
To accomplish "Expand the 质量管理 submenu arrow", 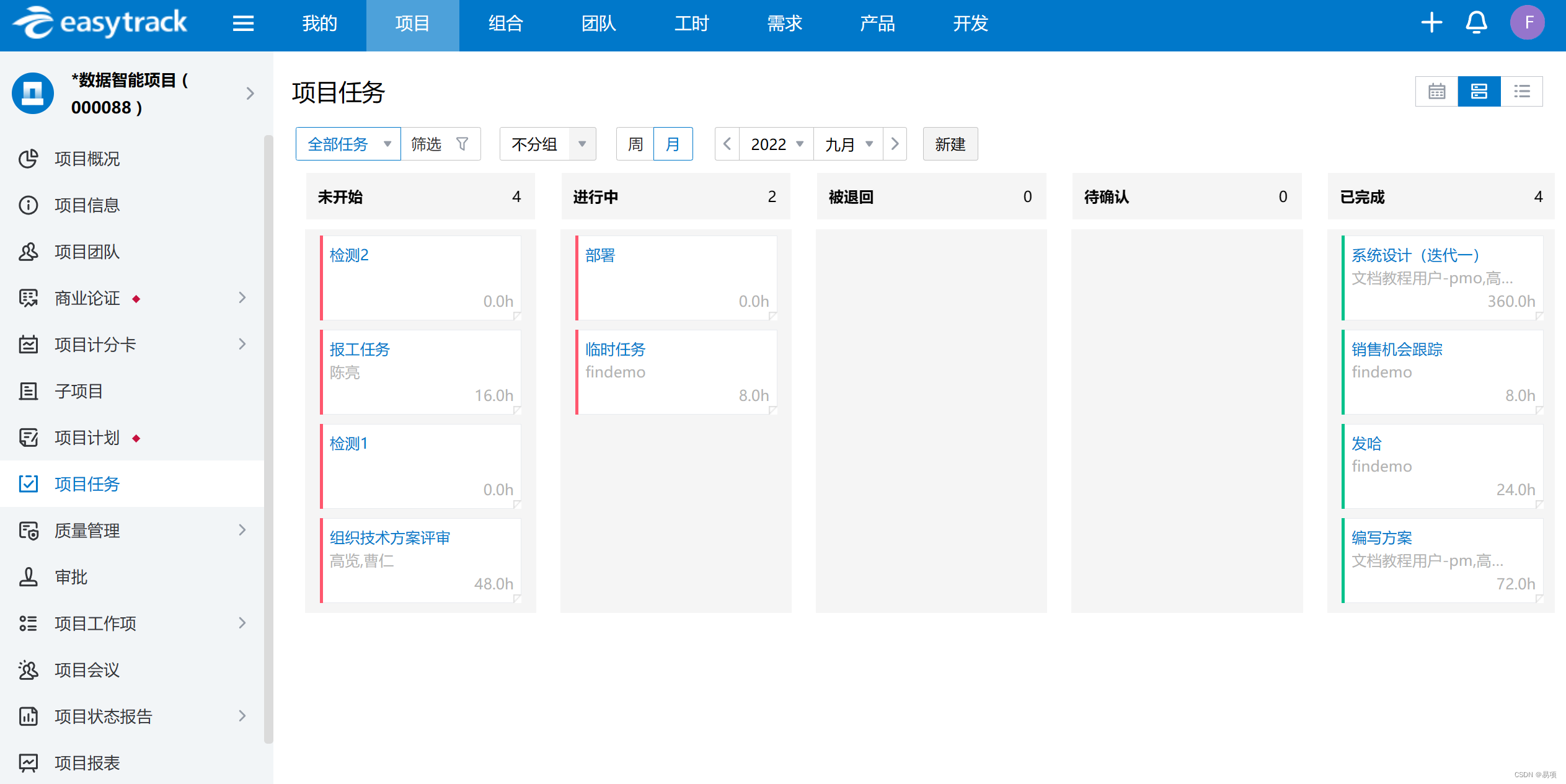I will [242, 530].
